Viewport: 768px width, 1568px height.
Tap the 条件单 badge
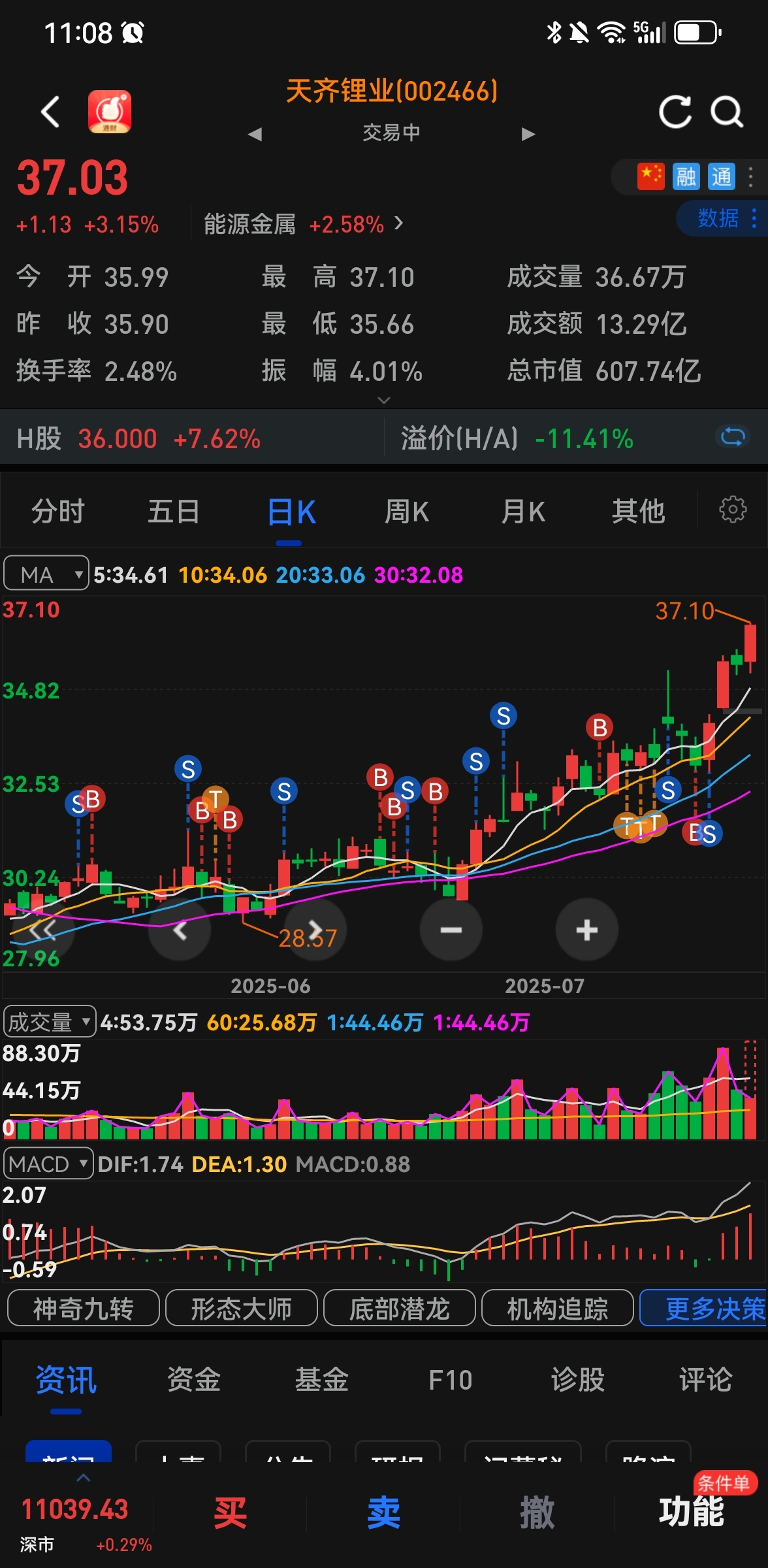coord(724,1483)
